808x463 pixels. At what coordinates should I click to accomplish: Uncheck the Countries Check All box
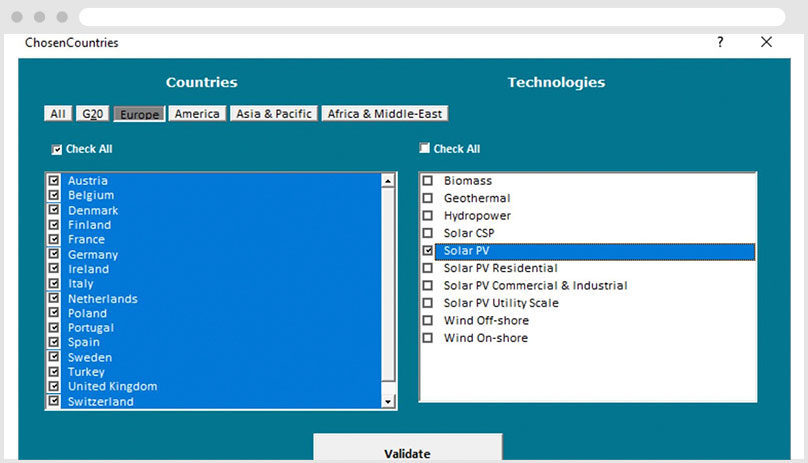(x=57, y=149)
